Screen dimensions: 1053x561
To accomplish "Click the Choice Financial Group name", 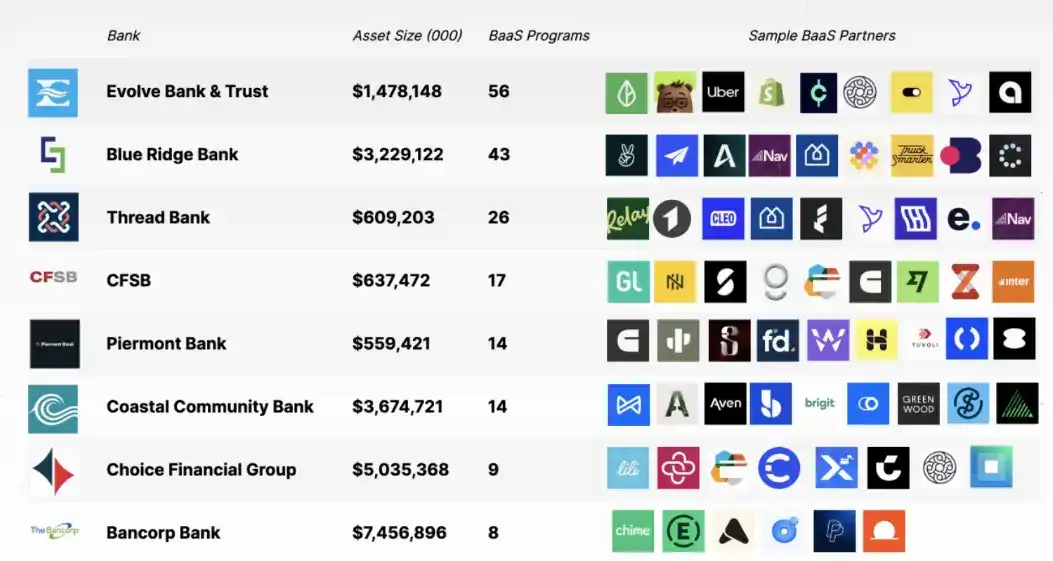I will click(x=201, y=469).
